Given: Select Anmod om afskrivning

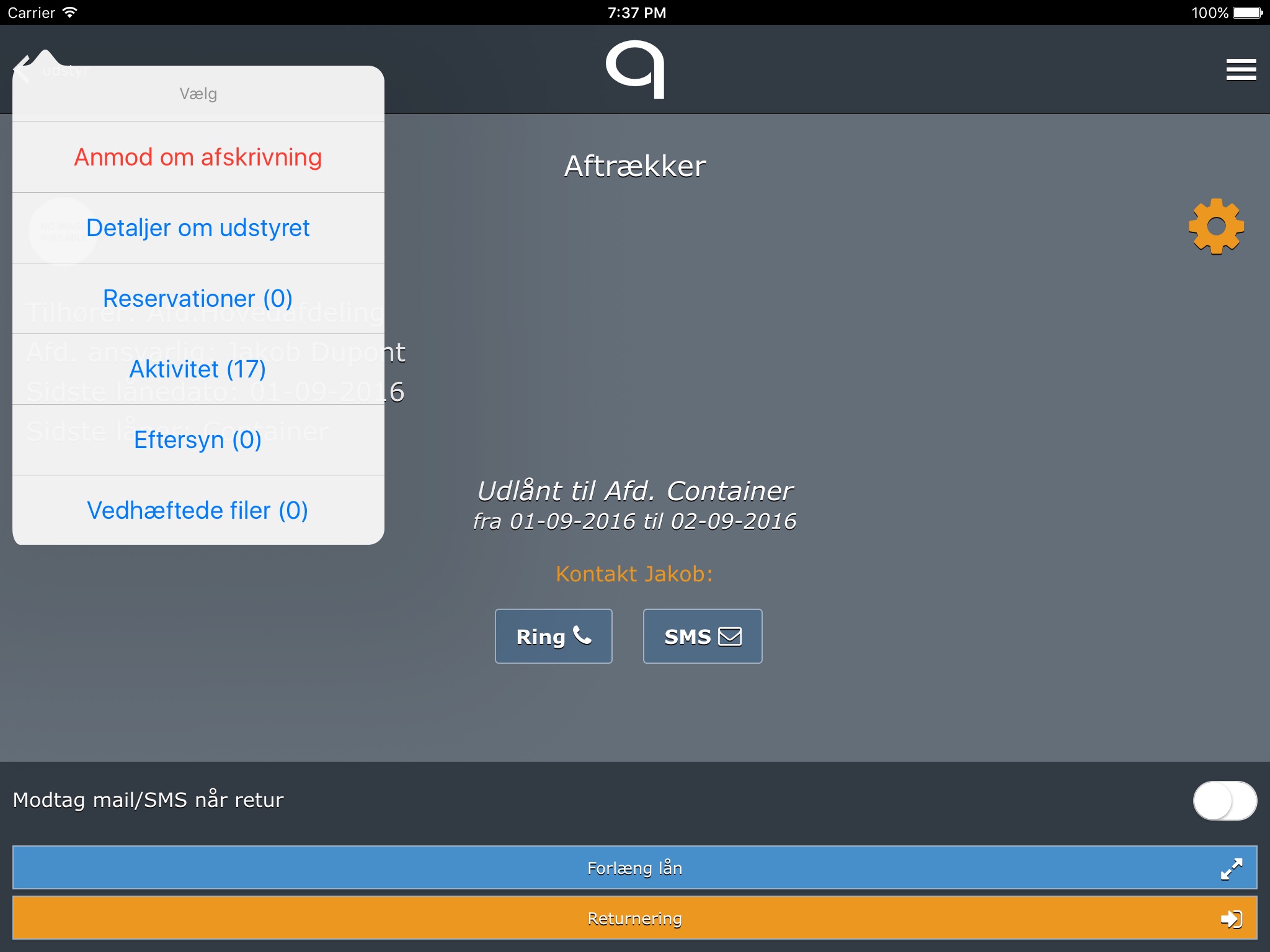Looking at the screenshot, I should [x=198, y=157].
